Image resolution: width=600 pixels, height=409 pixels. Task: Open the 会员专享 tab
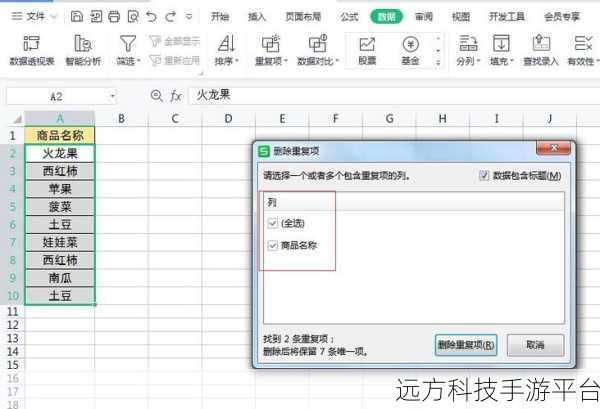click(562, 17)
